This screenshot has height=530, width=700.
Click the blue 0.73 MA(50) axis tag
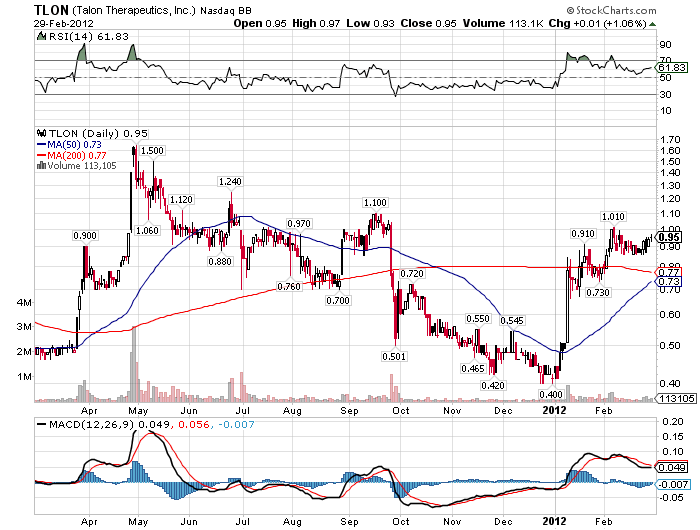coord(668,281)
